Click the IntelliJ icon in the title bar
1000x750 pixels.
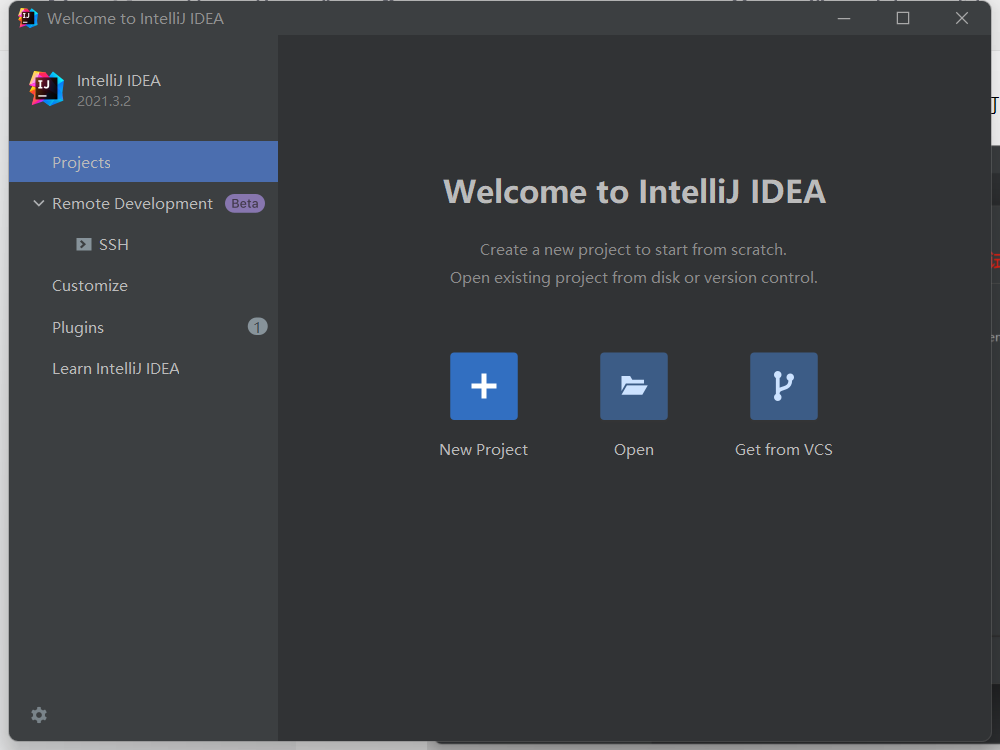click(27, 18)
